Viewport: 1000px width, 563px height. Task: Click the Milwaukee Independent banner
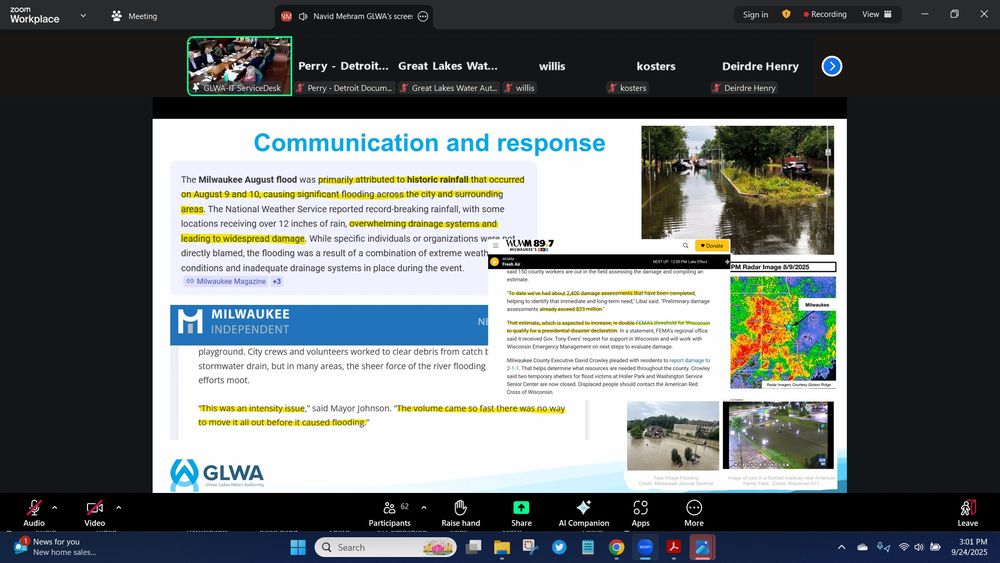coord(329,325)
